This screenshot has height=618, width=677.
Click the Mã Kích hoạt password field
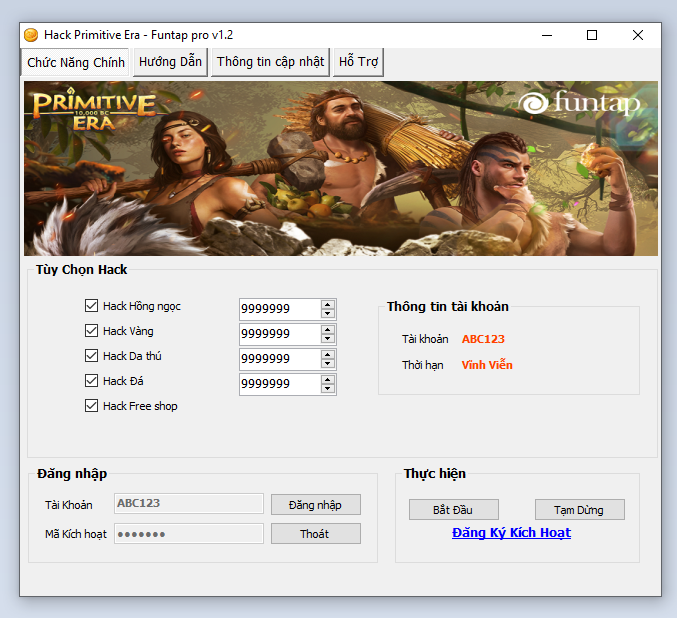189,534
